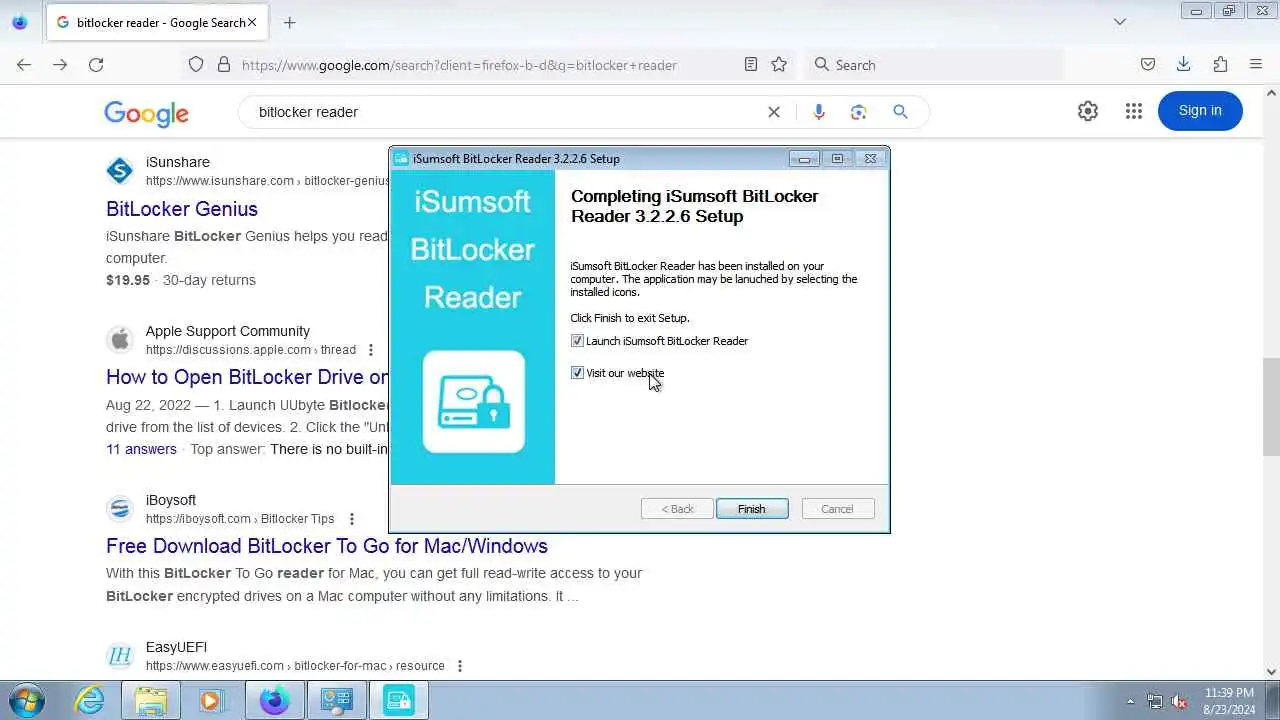Start Google voice search microphone
The height and width of the screenshot is (720, 1280).
tap(819, 112)
